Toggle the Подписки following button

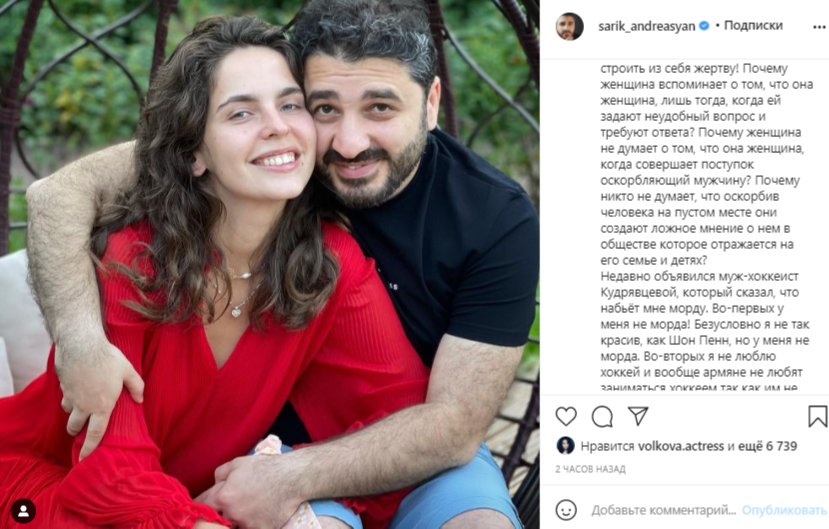pyautogui.click(x=753, y=25)
